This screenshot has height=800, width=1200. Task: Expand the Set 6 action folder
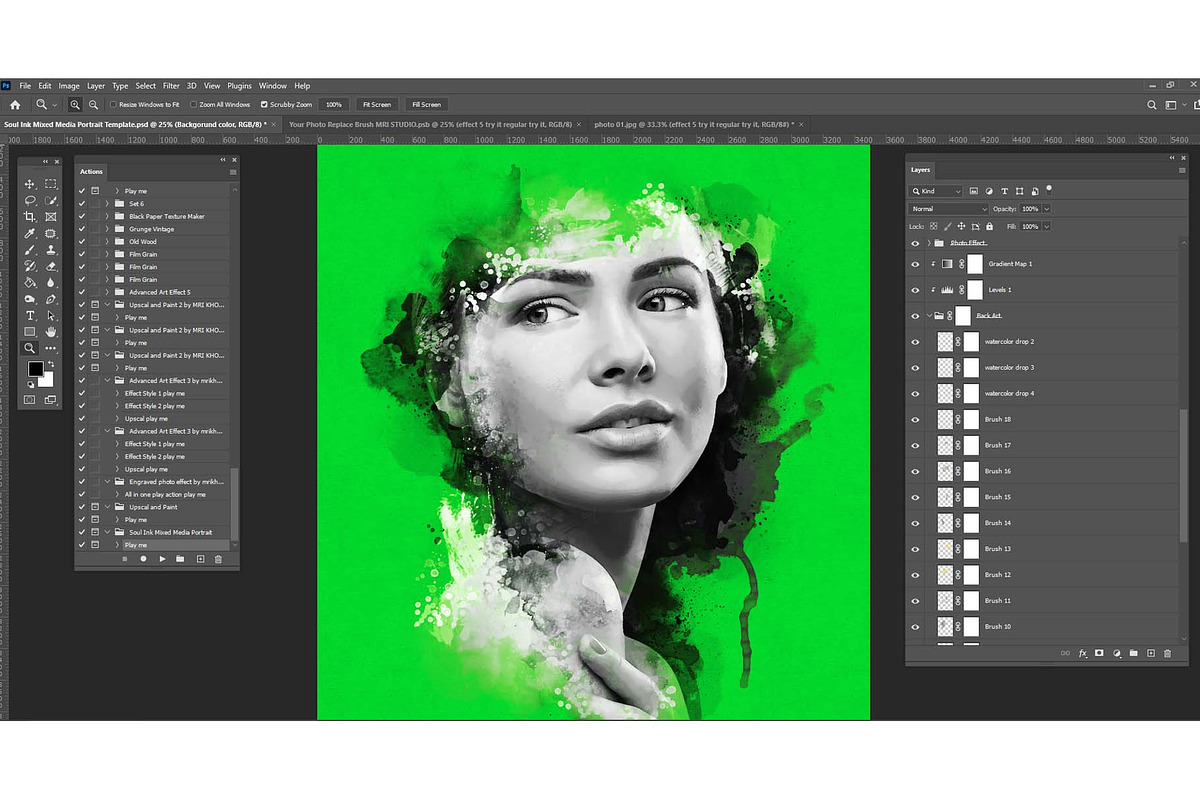click(107, 204)
